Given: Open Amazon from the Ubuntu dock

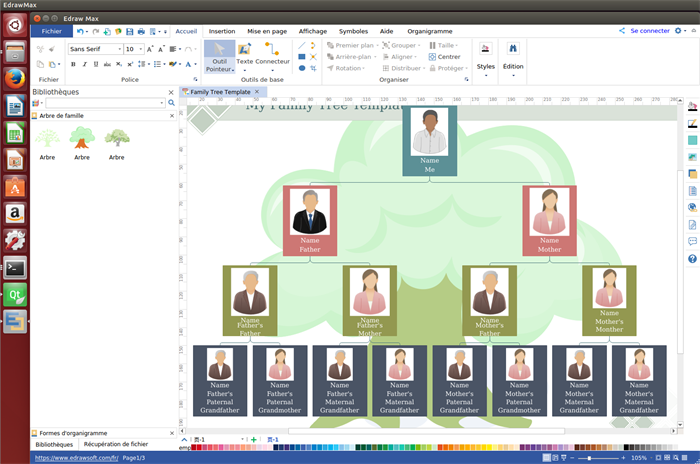Looking at the screenshot, I should point(15,213).
